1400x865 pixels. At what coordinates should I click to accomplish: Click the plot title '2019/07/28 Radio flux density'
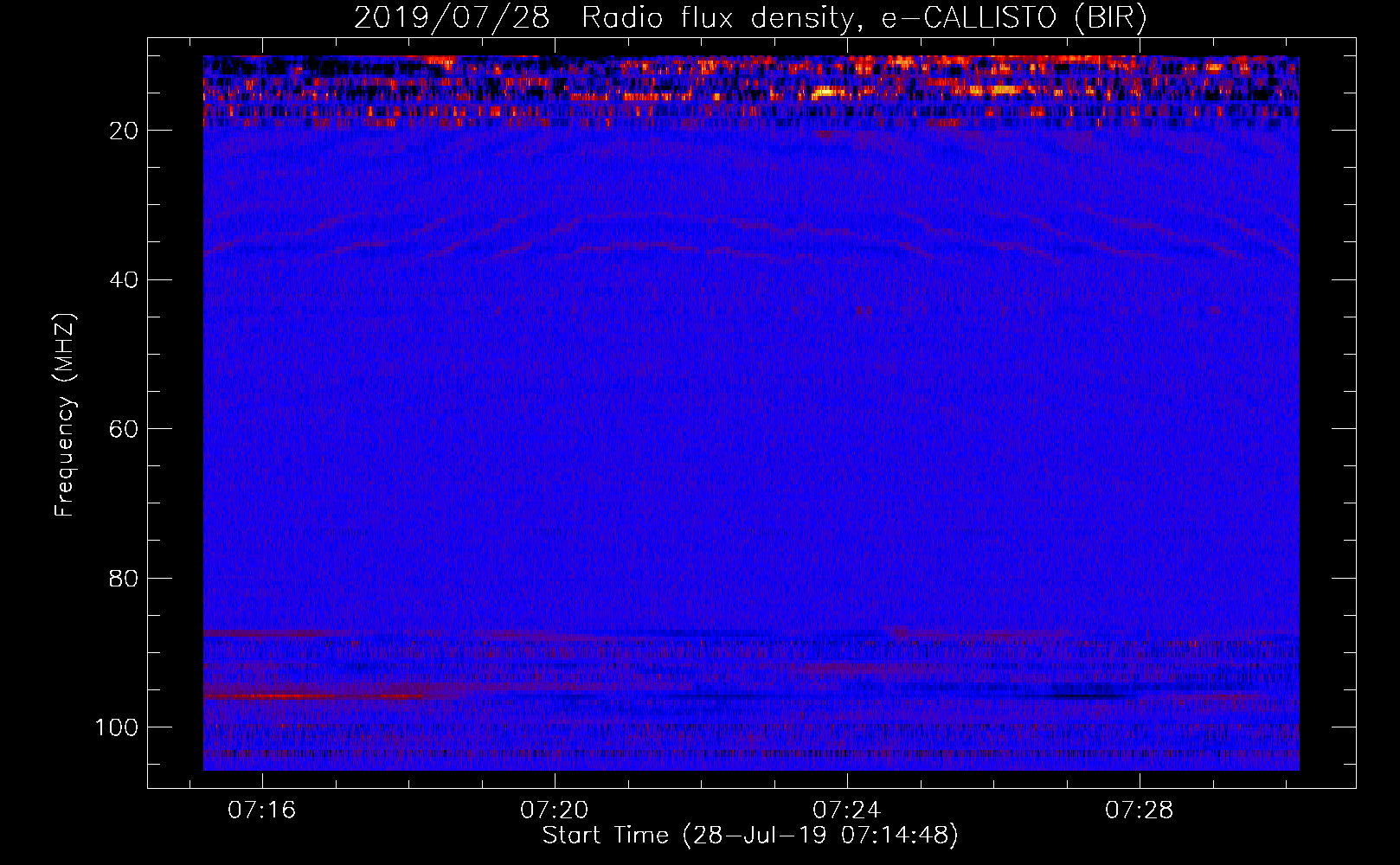tap(750, 17)
